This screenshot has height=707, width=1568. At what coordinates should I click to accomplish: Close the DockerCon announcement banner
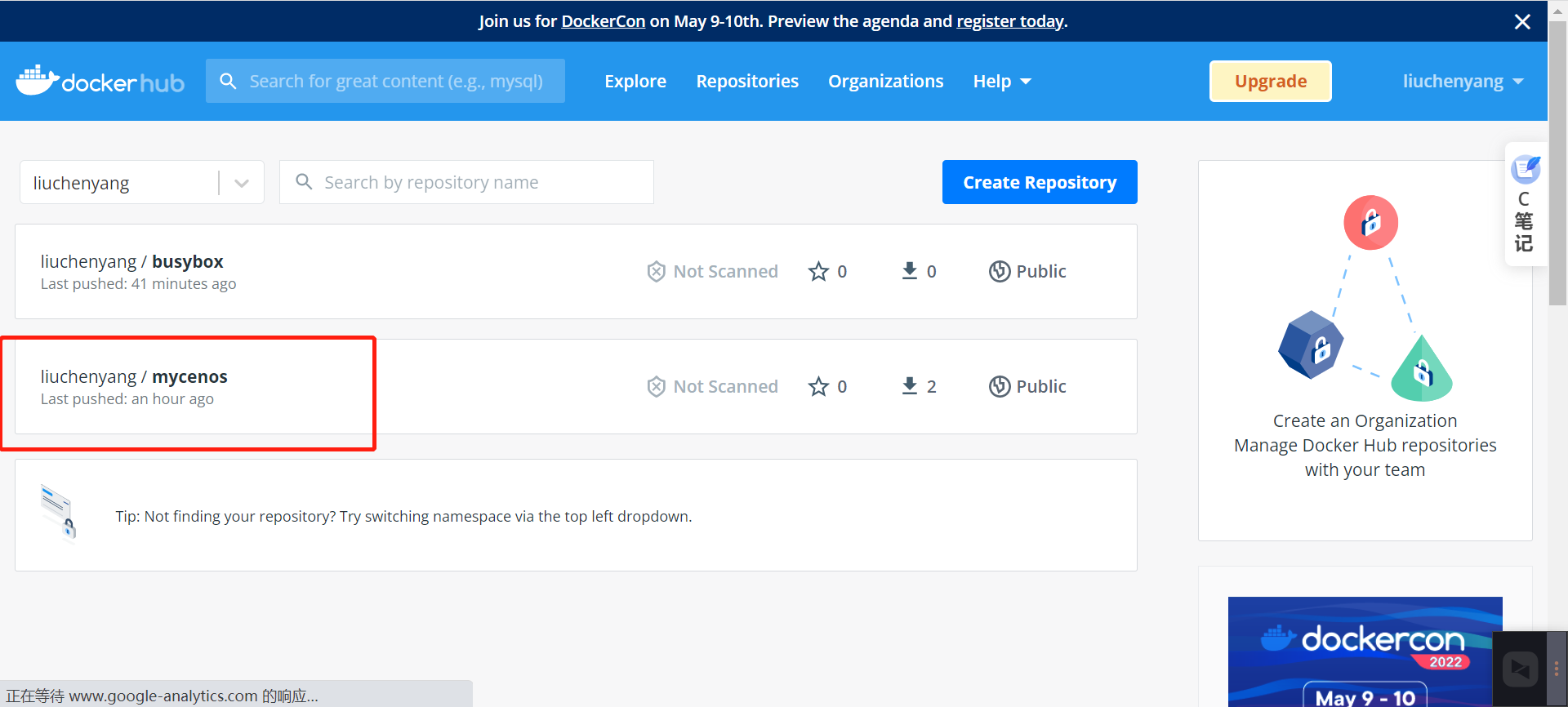(x=1522, y=22)
